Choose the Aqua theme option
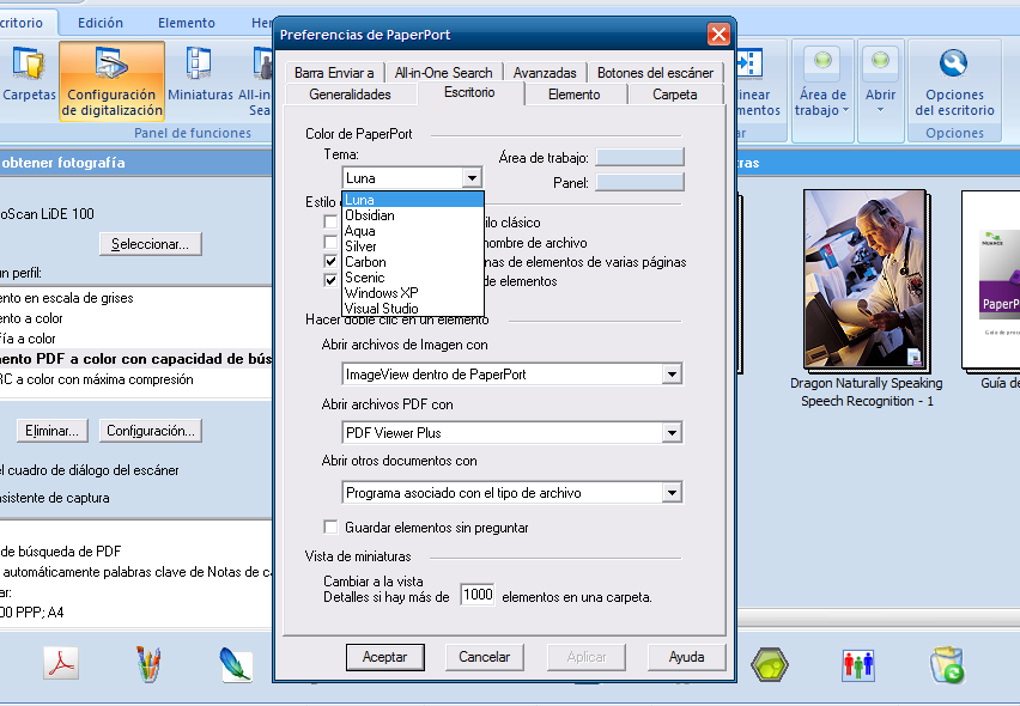The image size is (1020, 706). click(413, 231)
